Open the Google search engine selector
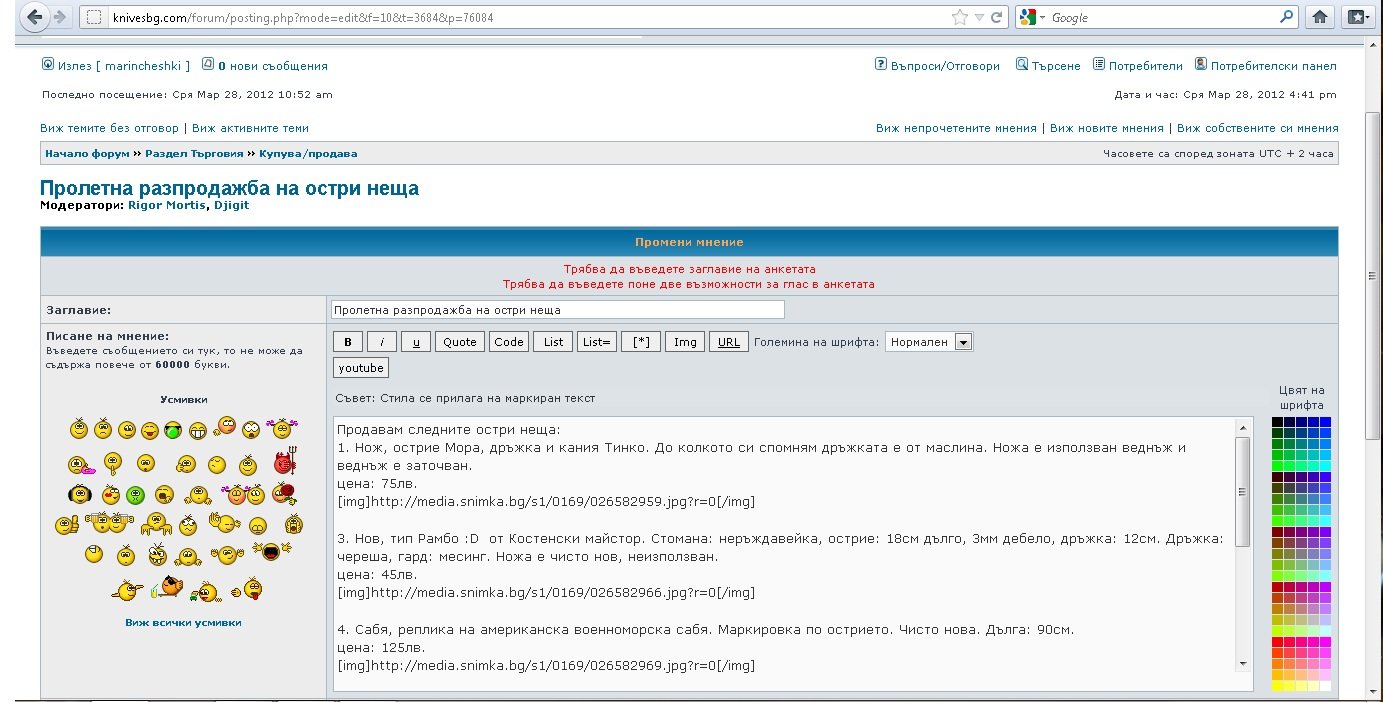 point(1031,17)
